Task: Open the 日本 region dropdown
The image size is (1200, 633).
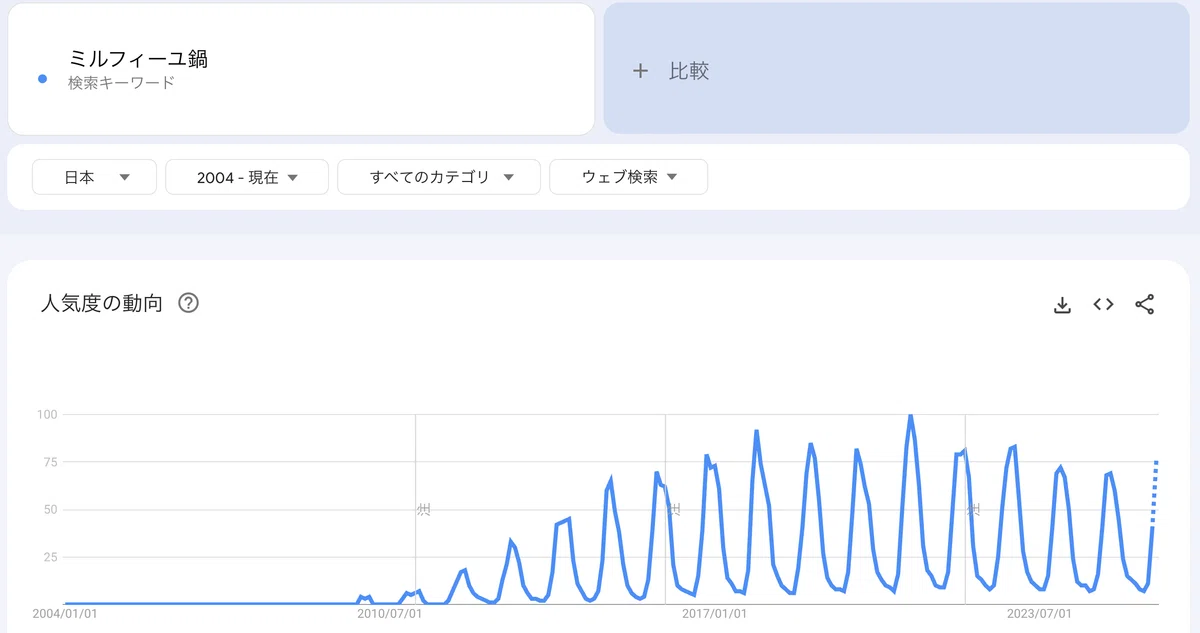Action: click(x=95, y=177)
